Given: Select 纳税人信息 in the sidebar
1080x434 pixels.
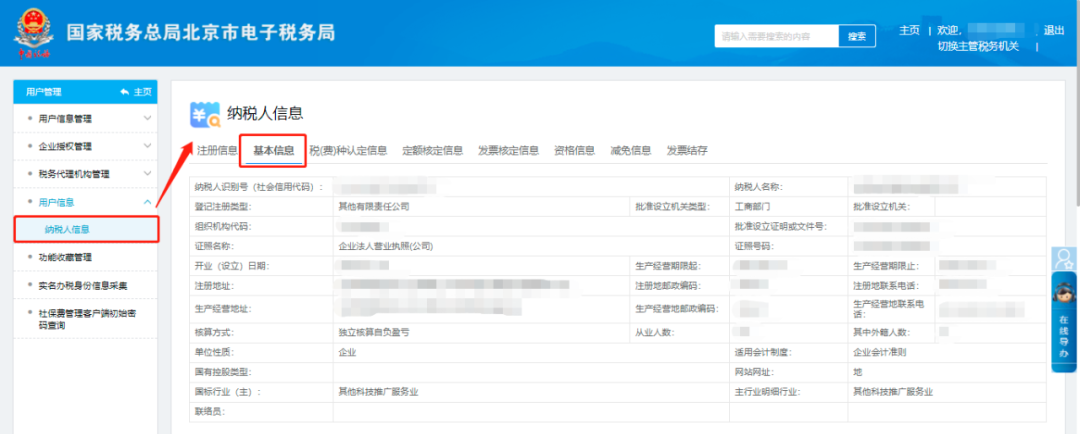Looking at the screenshot, I should [67, 229].
